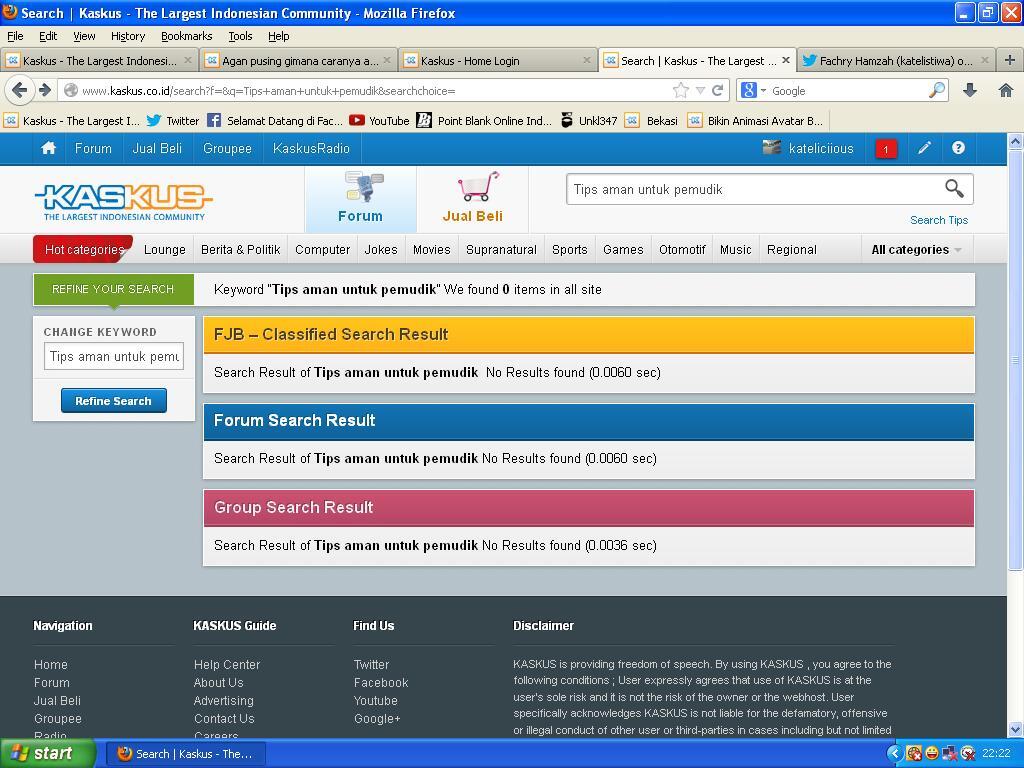The image size is (1024, 768).
Task: Click the Firefox address bar
Action: (x=376, y=91)
